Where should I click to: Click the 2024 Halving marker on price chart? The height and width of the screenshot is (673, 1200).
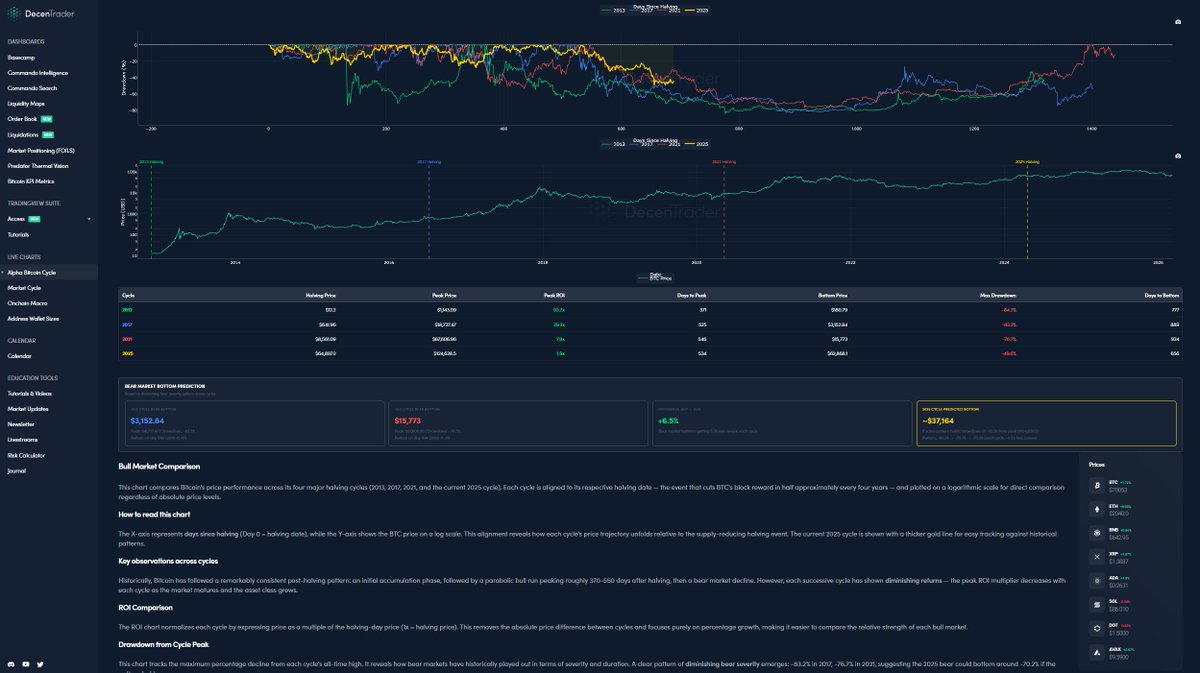1027,161
